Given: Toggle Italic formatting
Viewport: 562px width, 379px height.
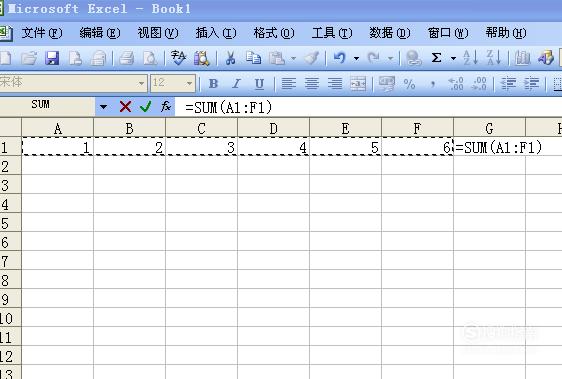Looking at the screenshot, I should 236,84.
